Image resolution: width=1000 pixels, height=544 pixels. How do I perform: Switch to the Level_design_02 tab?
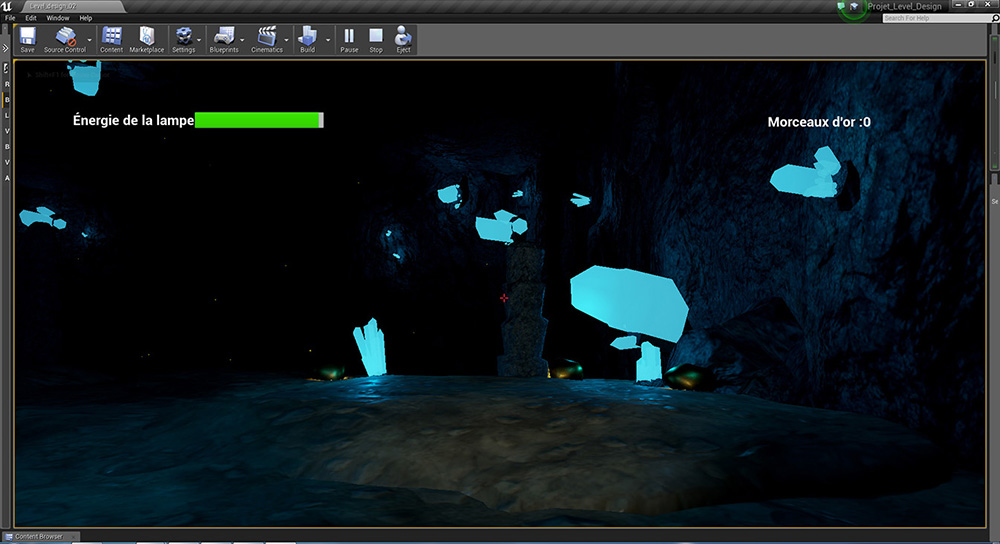[55, 6]
